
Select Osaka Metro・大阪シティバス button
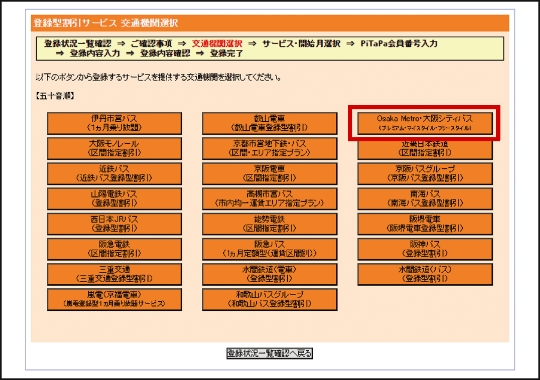tap(425, 123)
